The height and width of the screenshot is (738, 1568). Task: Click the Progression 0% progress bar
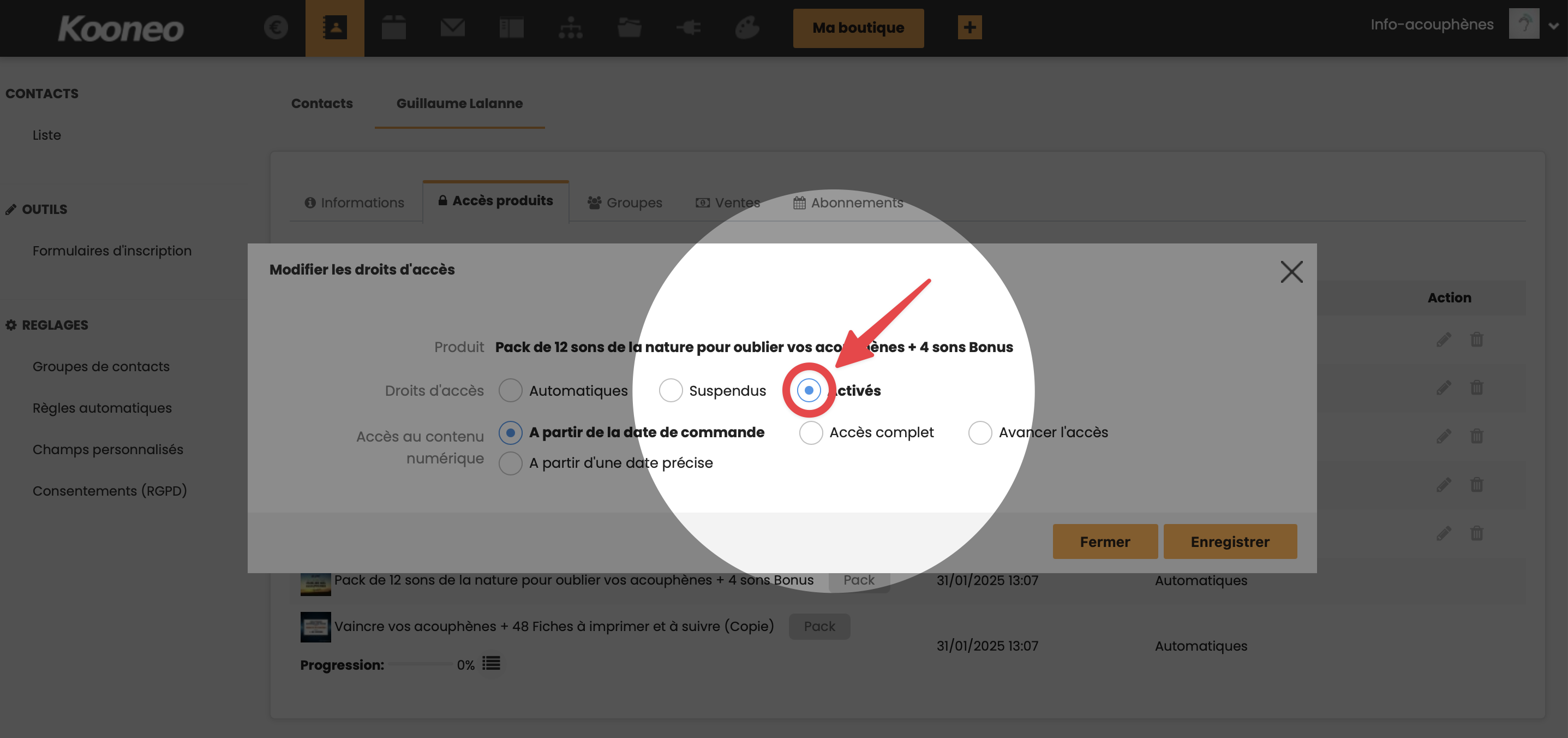click(420, 664)
